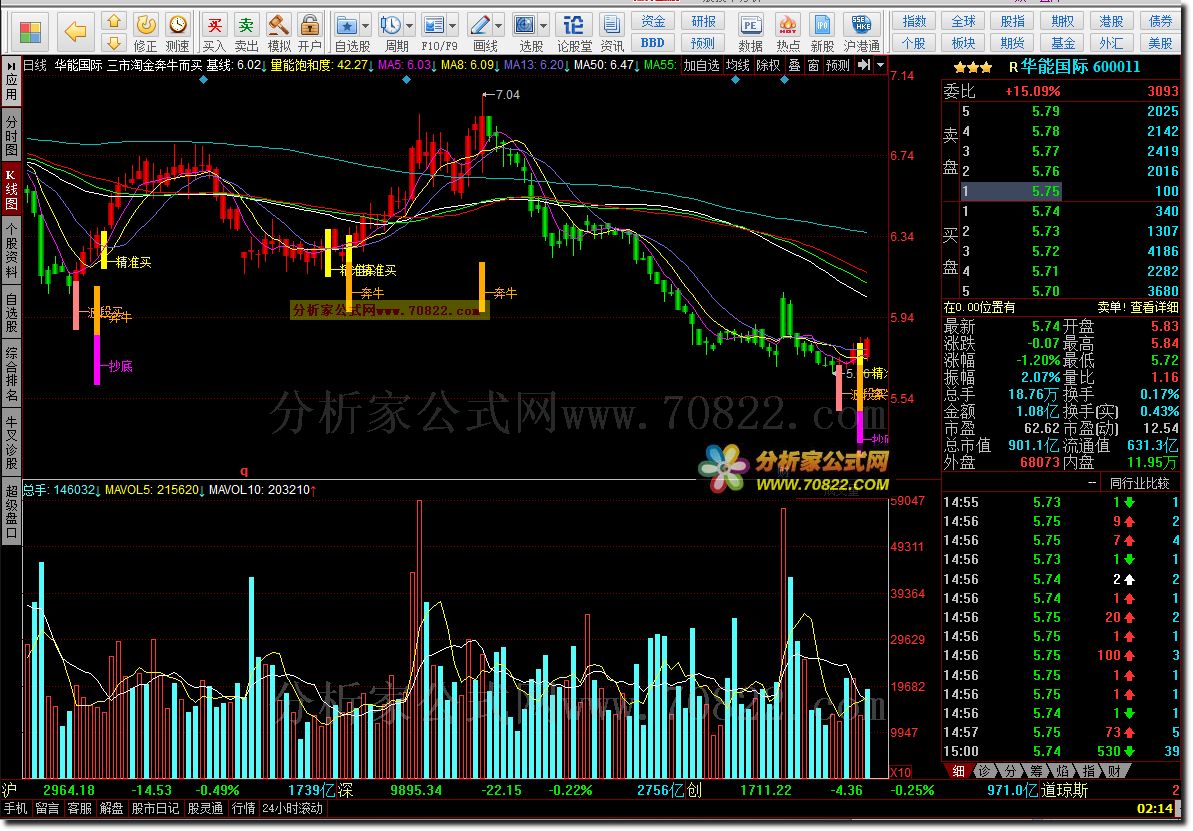Click the down arrow toolbar icon
1193x831 pixels.
pos(114,43)
